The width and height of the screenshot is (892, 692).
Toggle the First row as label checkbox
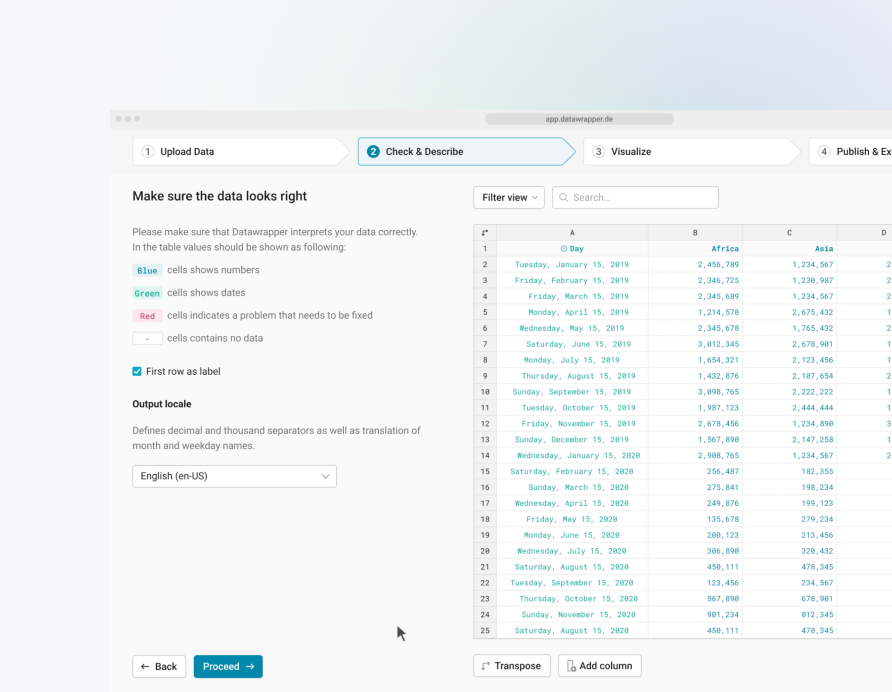point(137,372)
